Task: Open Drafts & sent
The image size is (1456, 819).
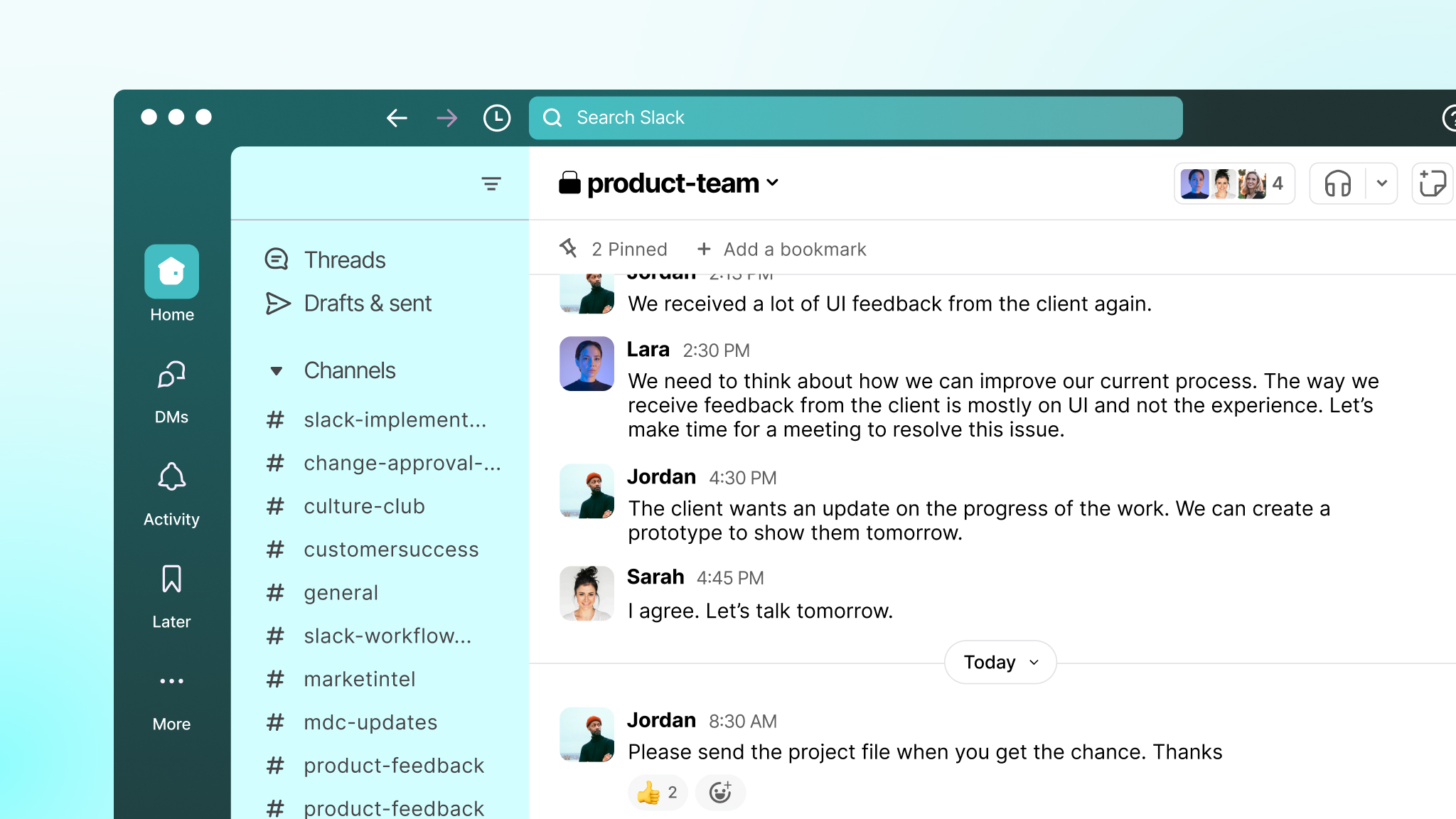Action: (x=367, y=304)
